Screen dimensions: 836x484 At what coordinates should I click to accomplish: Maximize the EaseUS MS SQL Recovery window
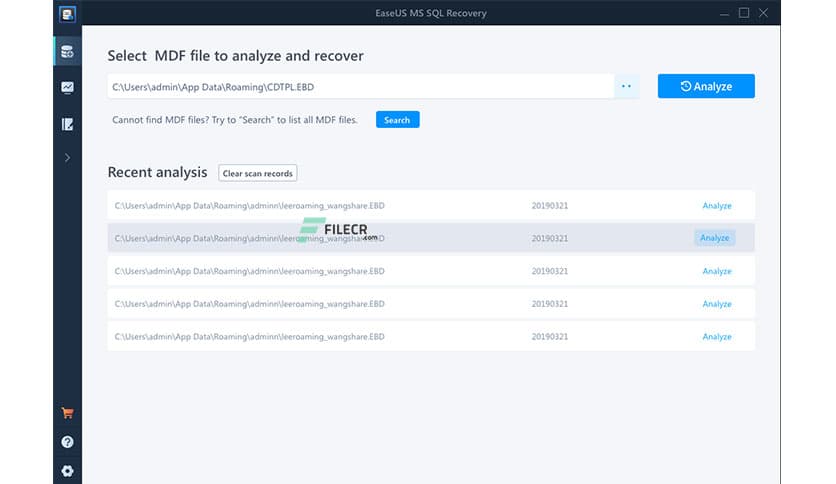pos(744,13)
